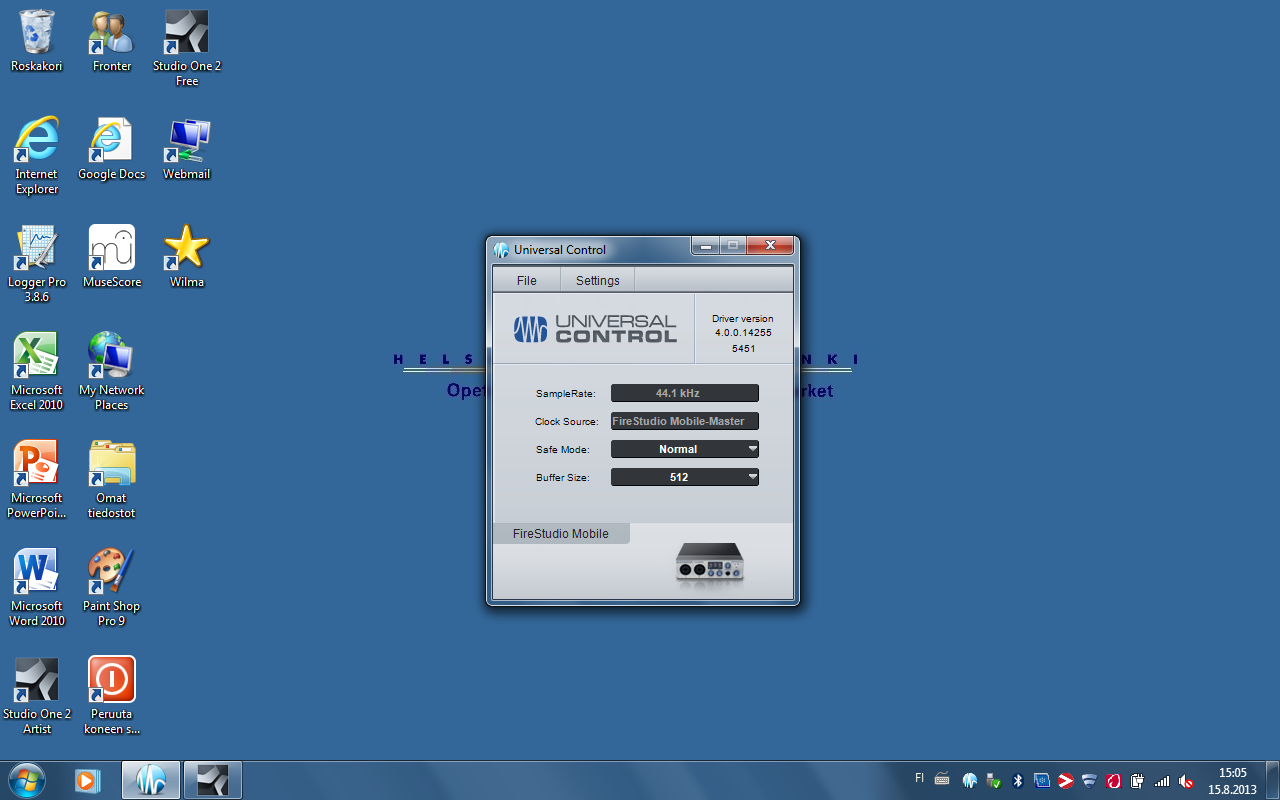Expand the Safe Mode dropdown set to Normal
The height and width of the screenshot is (800, 1280).
coord(685,449)
